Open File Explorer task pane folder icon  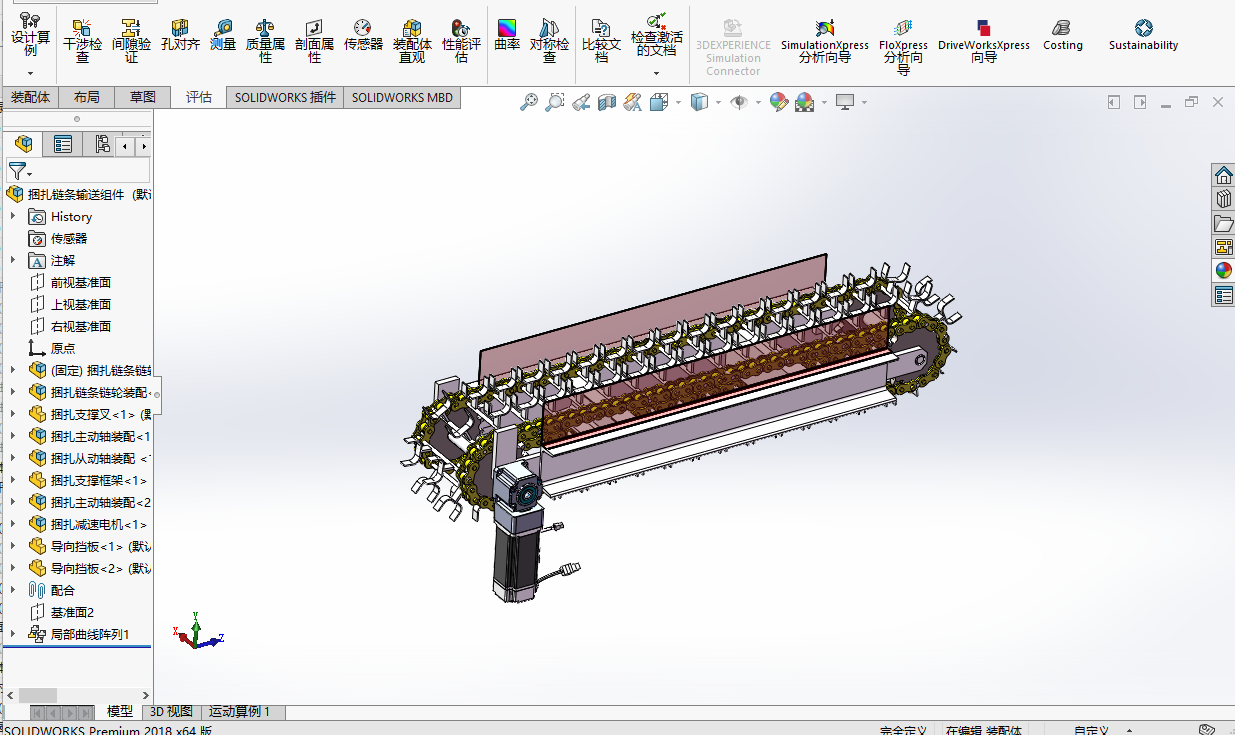[x=1224, y=223]
